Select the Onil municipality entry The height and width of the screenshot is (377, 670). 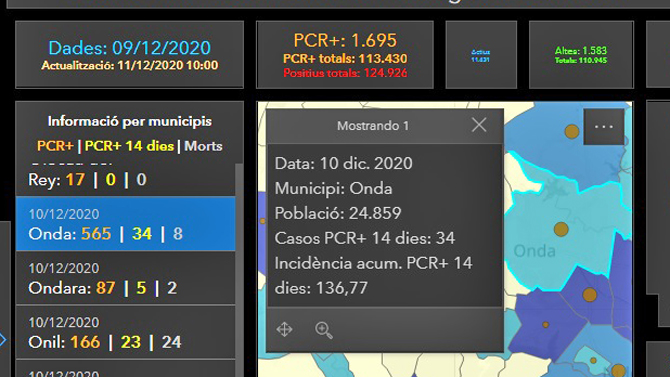[126, 332]
